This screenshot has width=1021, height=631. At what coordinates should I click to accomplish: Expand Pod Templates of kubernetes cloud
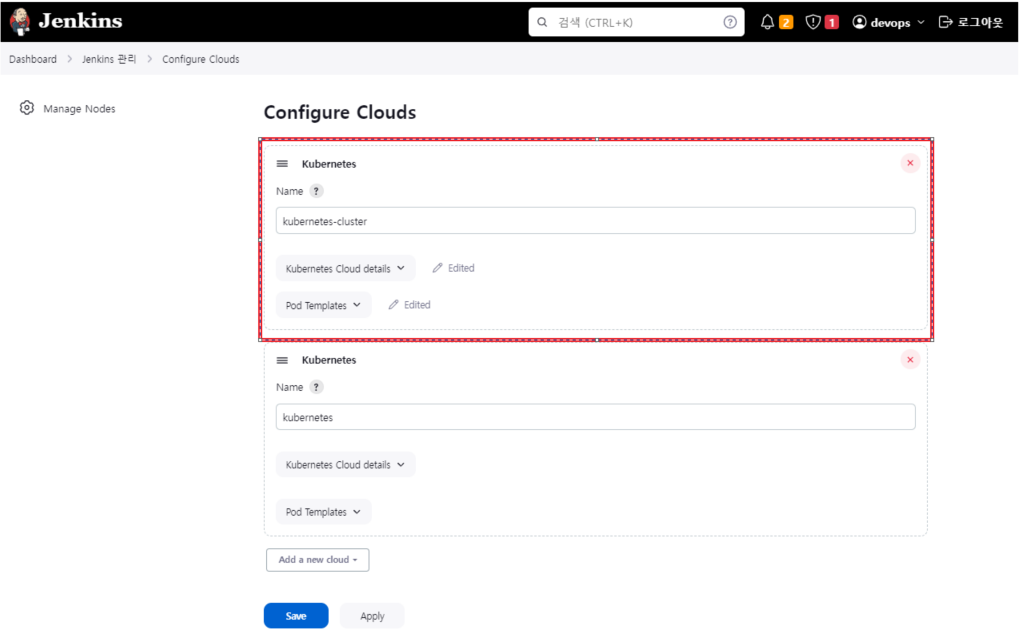(323, 512)
